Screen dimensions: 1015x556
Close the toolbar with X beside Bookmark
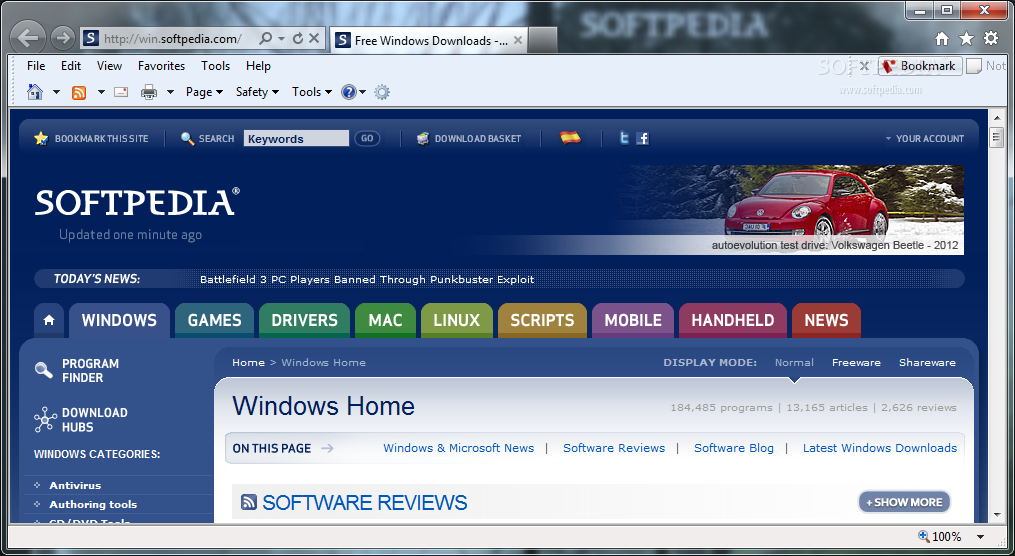(x=864, y=66)
